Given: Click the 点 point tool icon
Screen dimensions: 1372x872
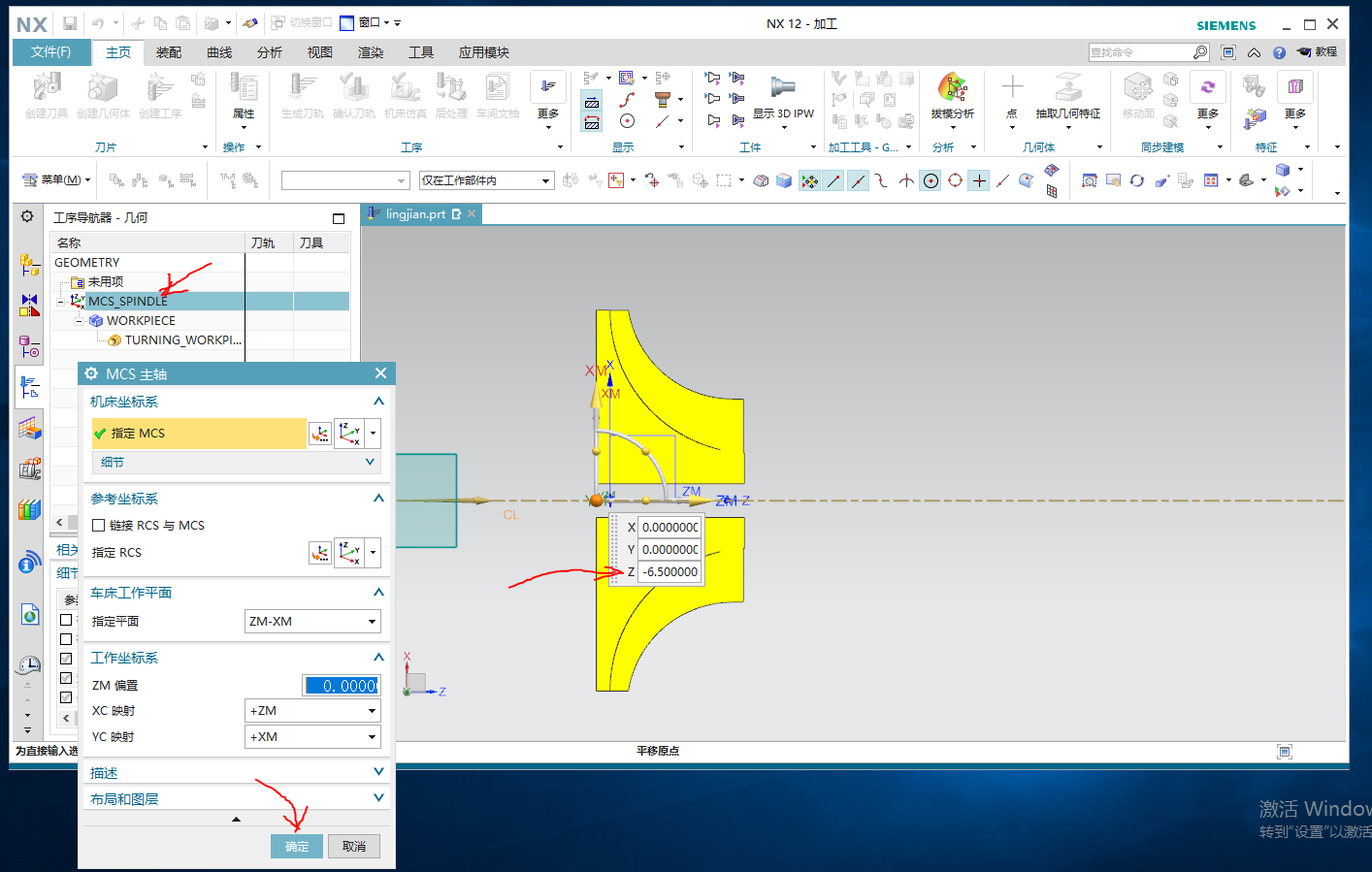Looking at the screenshot, I should [1011, 88].
